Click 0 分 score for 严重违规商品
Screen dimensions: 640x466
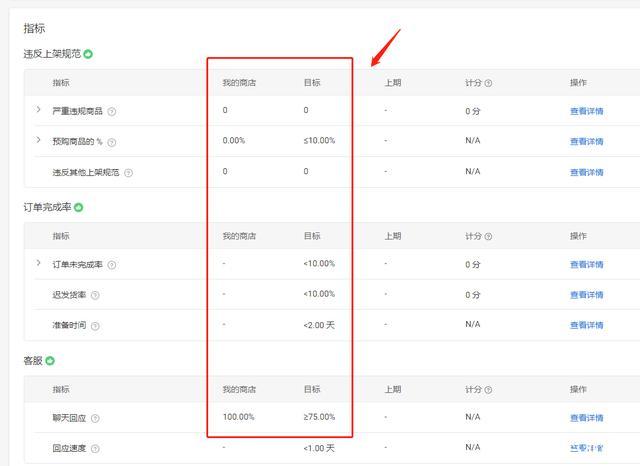473,111
